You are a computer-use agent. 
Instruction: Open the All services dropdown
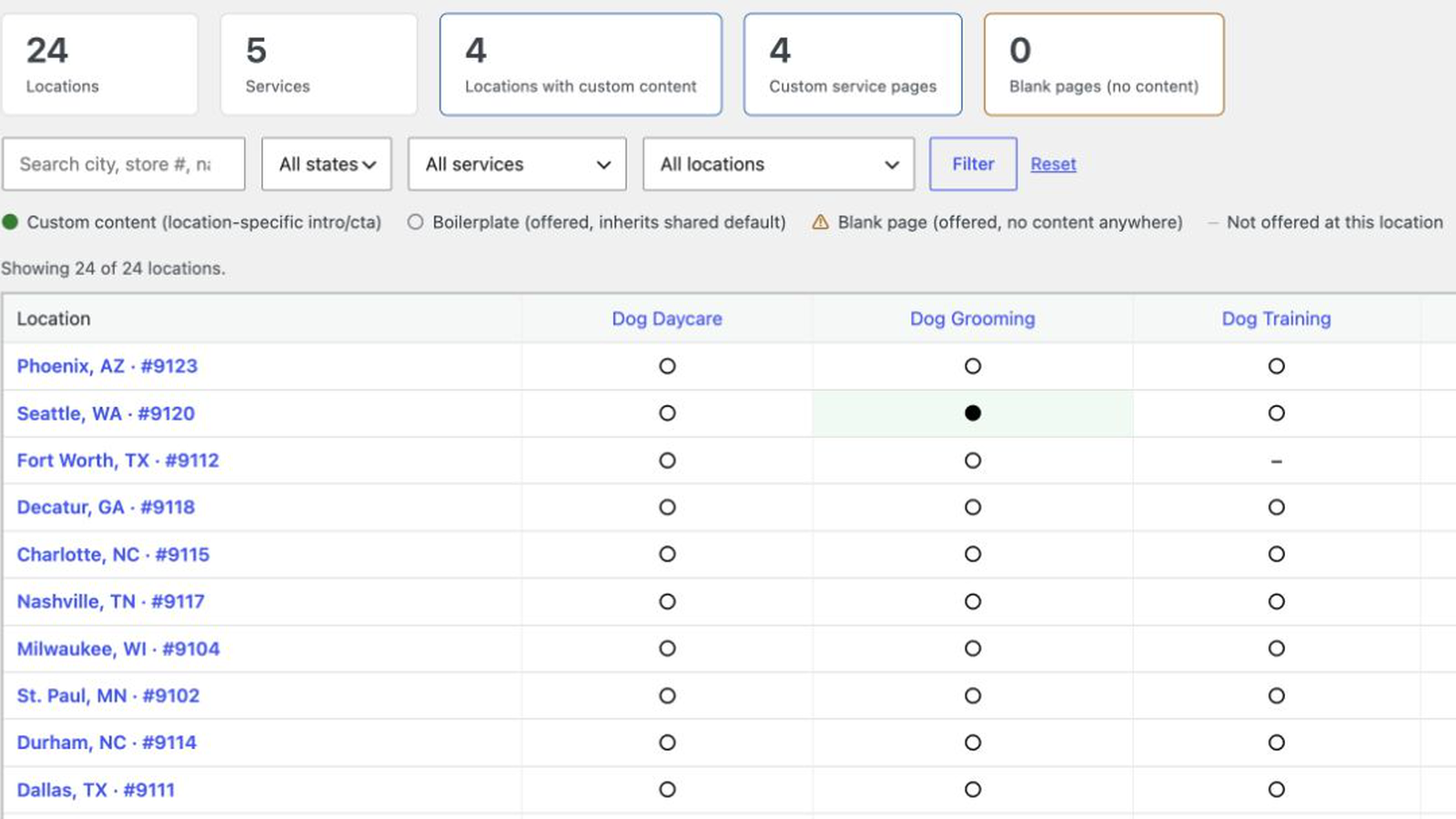517,164
